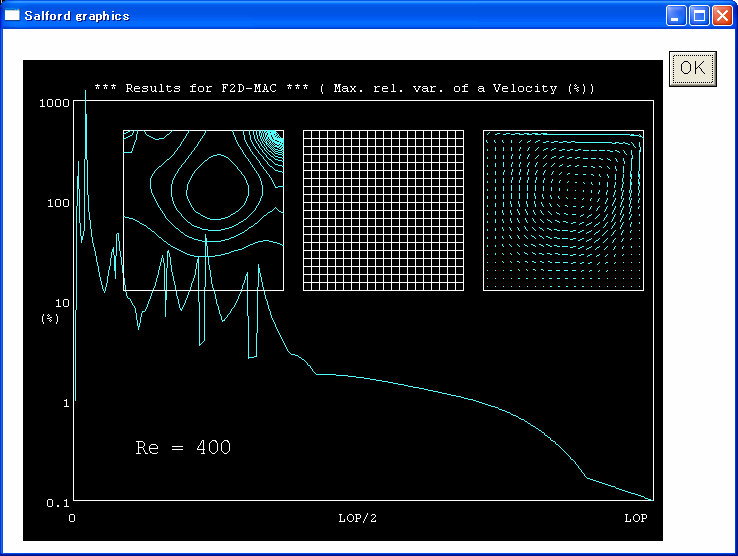Click the white computational grid thumbnail
The width and height of the screenshot is (738, 556).
383,210
